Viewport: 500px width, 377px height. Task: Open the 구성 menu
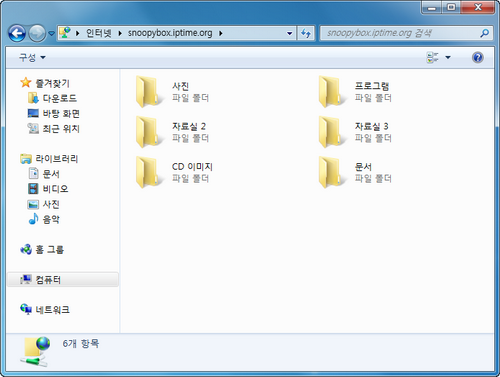[32, 57]
